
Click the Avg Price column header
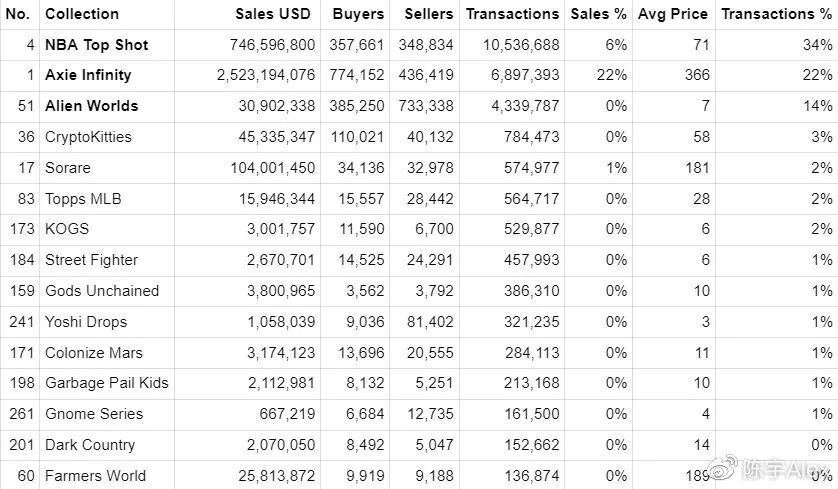673,14
